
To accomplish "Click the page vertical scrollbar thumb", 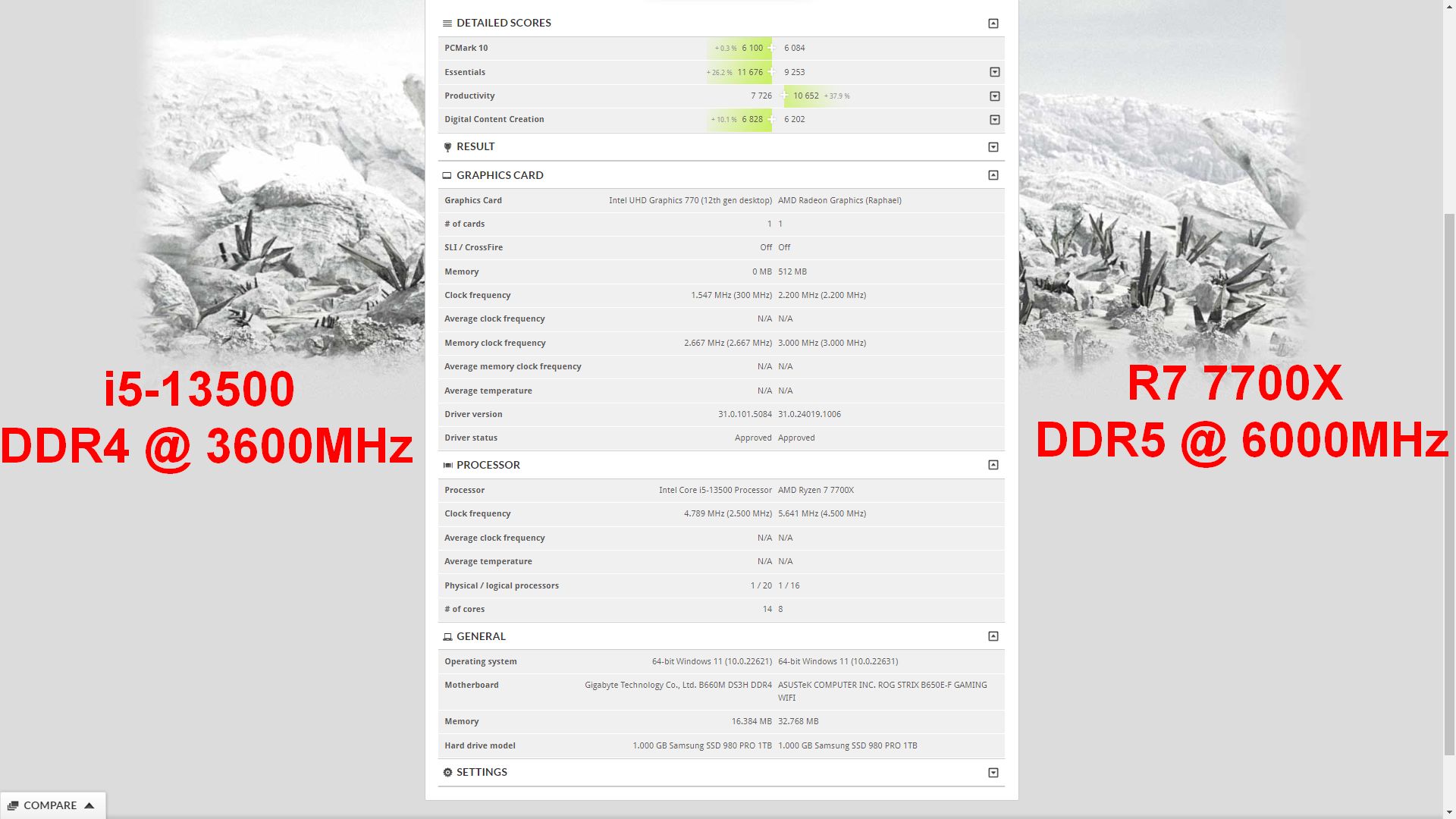I will (1449, 484).
